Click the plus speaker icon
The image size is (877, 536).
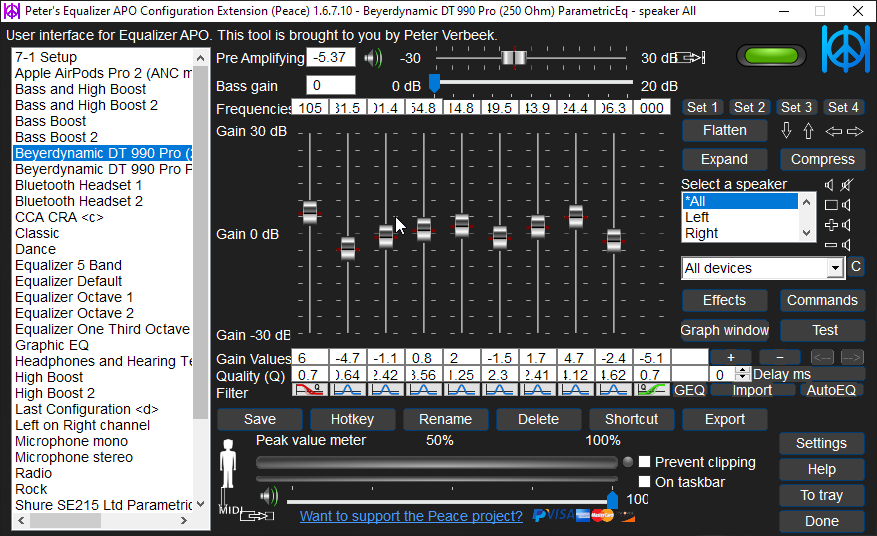[x=837, y=225]
